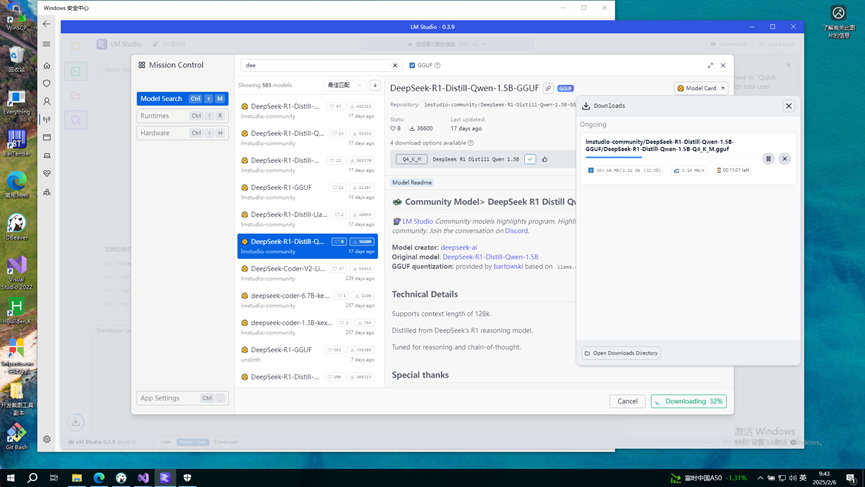The height and width of the screenshot is (487, 865).
Task: Open Windows Start menu
Action: [x=10, y=478]
